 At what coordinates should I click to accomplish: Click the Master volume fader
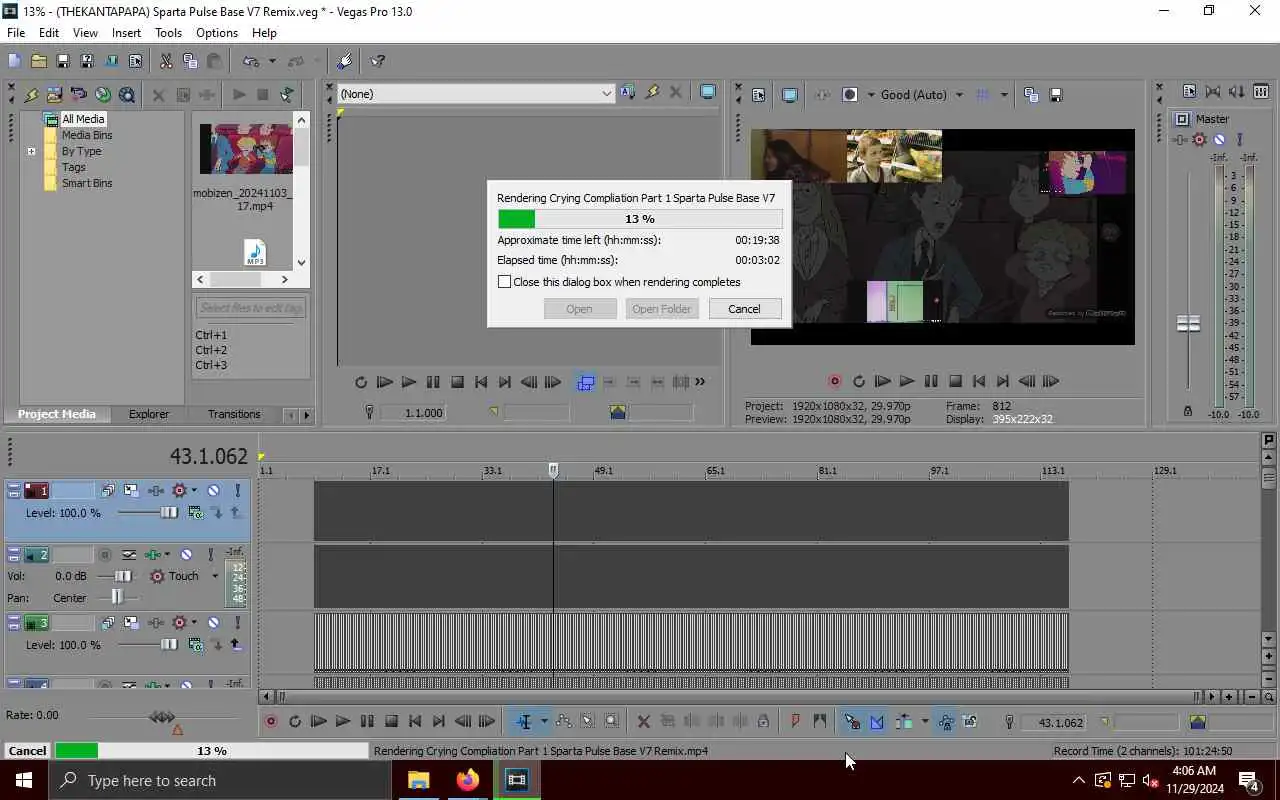pyautogui.click(x=1188, y=324)
